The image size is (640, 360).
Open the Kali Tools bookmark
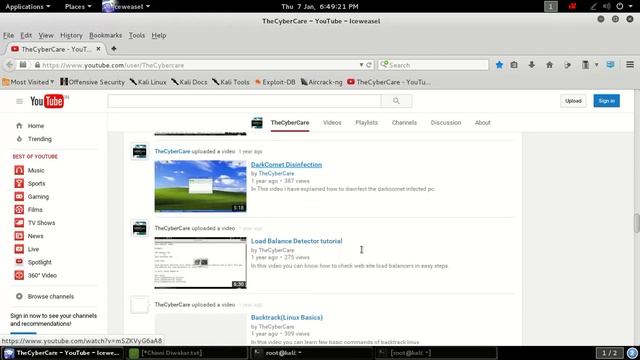231,82
